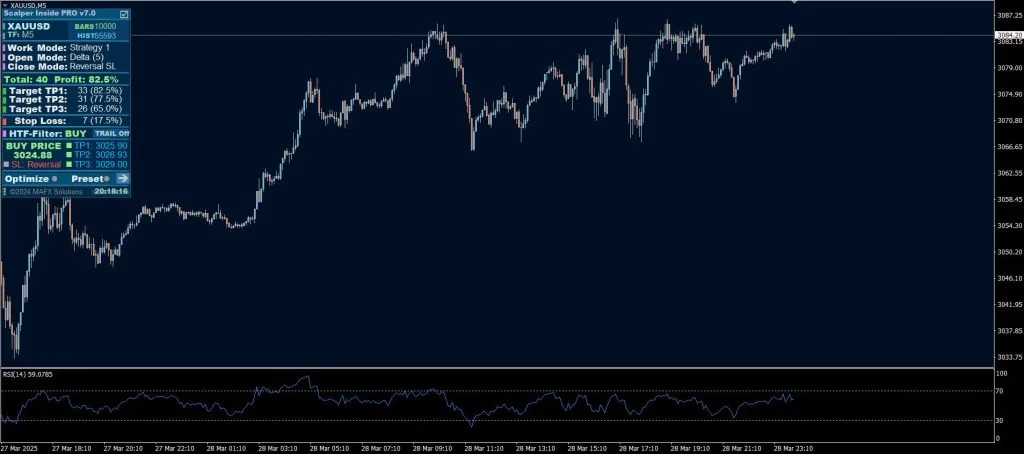Image resolution: width=1024 pixels, height=454 pixels.
Task: Click the arrow button beside Preset
Action: click(x=123, y=178)
